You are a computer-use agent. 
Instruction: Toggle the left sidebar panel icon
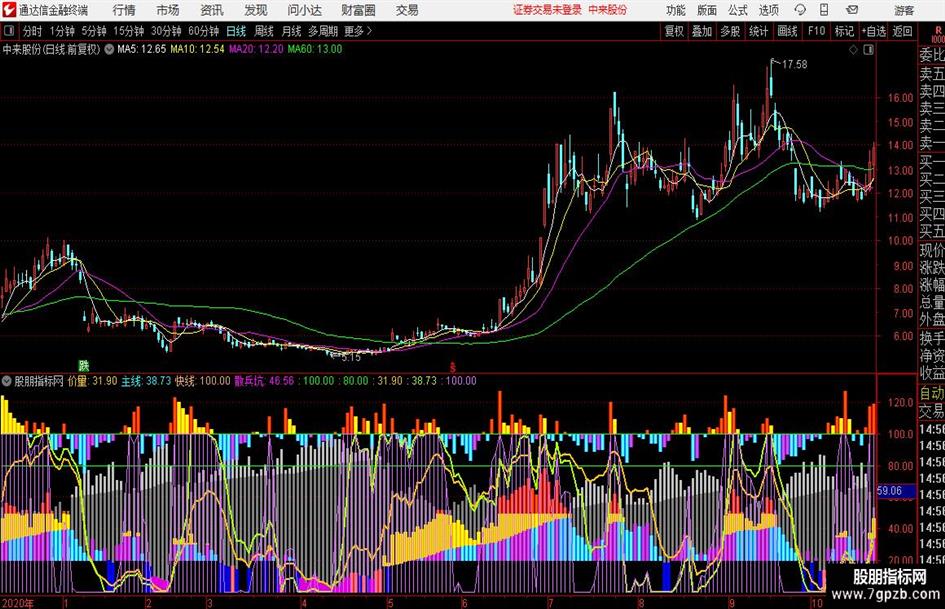pos(9,31)
